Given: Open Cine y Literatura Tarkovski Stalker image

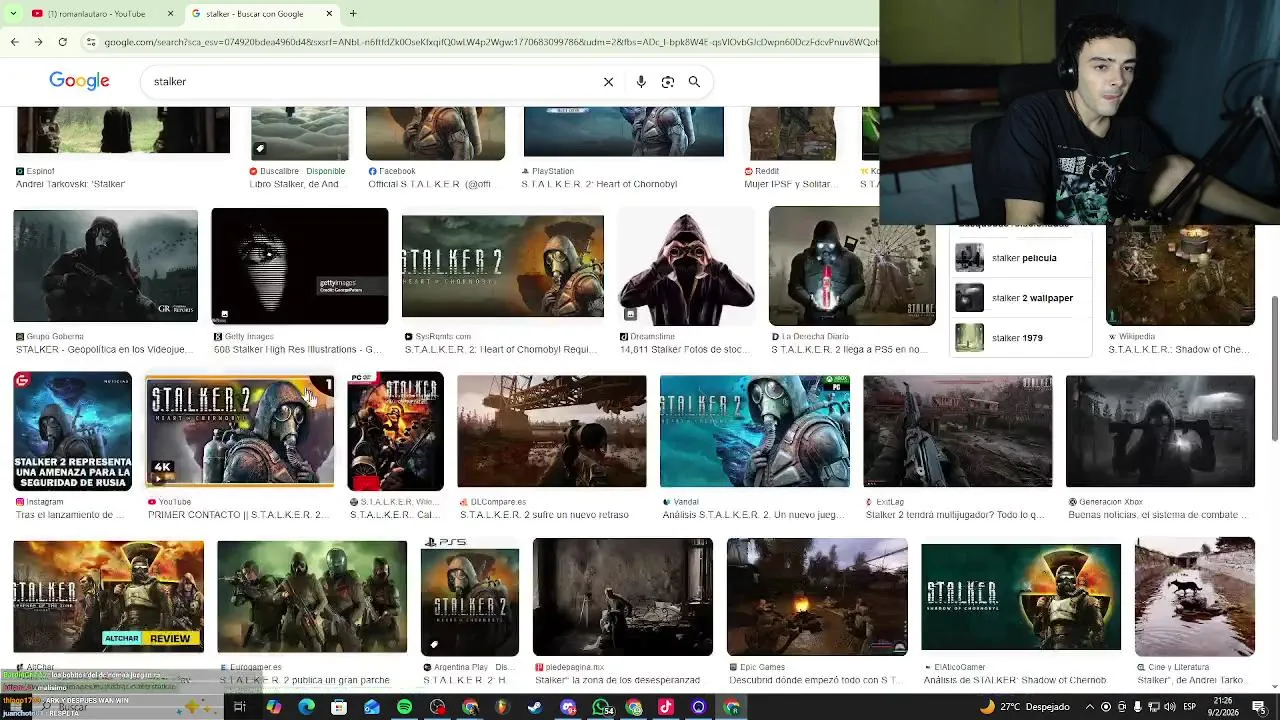Looking at the screenshot, I should coord(1195,597).
